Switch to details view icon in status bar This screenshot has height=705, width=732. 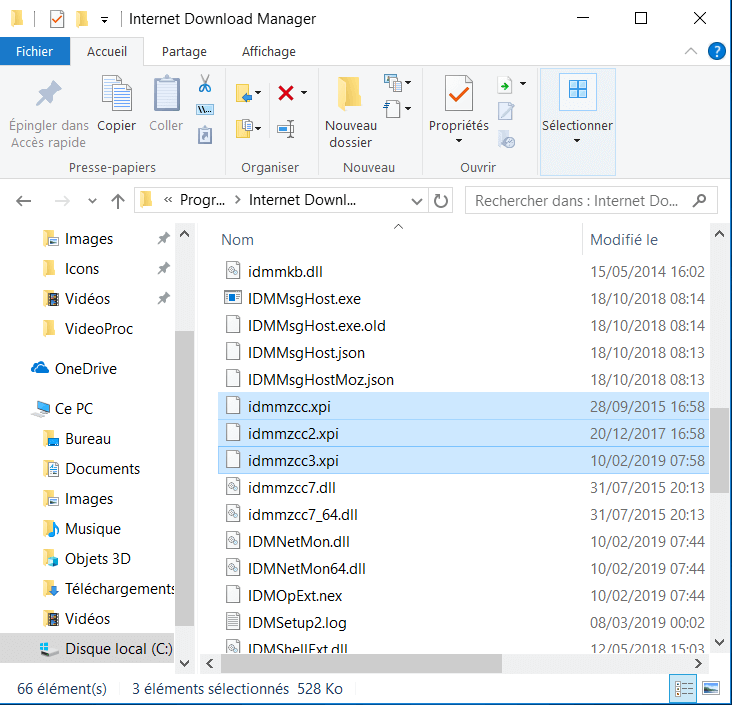tap(683, 688)
